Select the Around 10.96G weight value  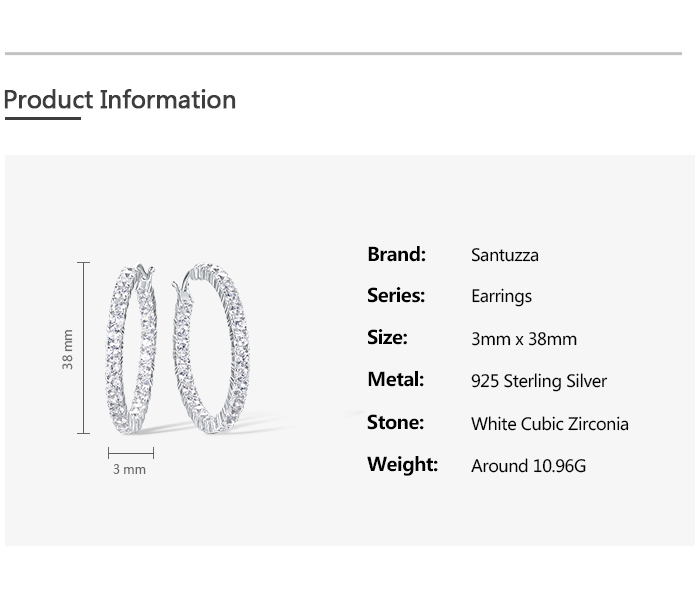pos(528,466)
